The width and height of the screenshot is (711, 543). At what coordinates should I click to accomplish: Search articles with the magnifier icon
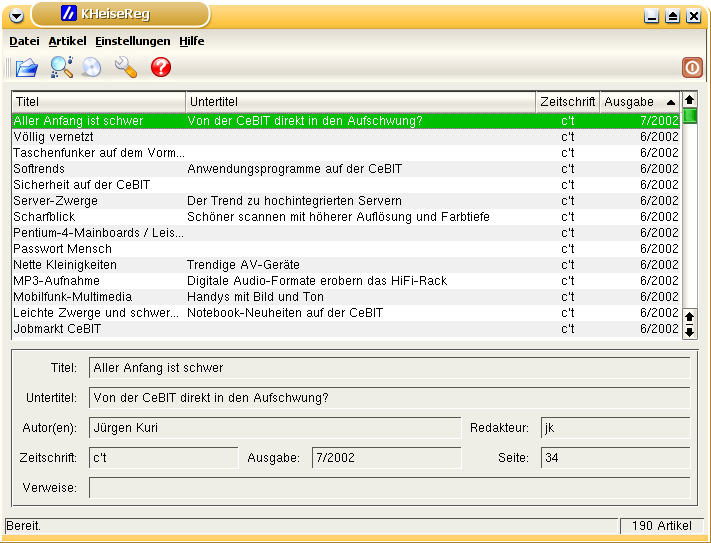pos(62,67)
